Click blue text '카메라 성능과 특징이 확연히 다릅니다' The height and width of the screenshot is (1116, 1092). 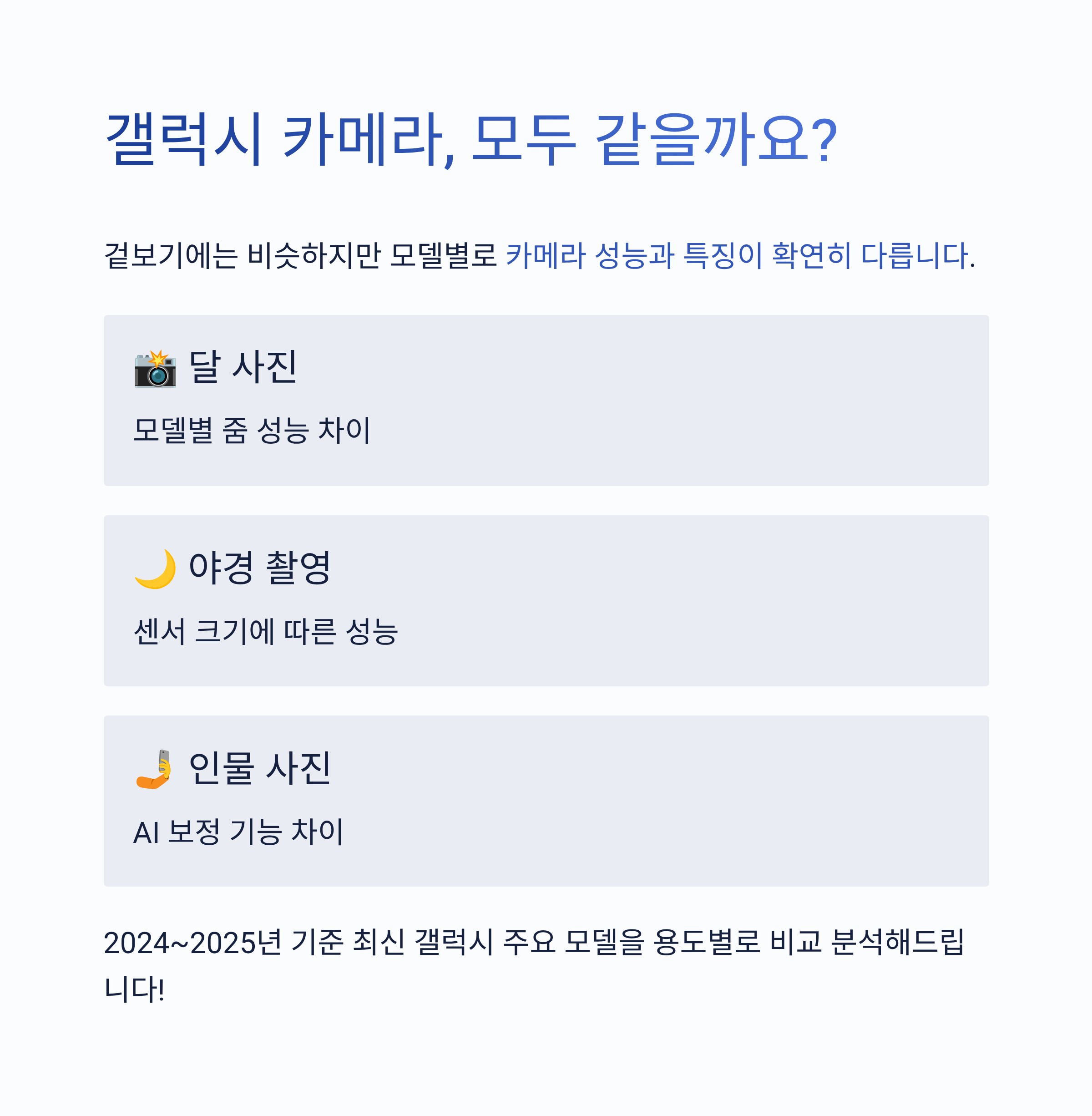pyautogui.click(x=737, y=255)
